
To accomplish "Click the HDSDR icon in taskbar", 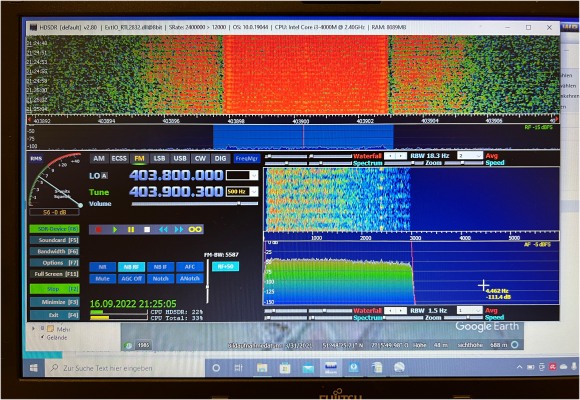I will [331, 367].
